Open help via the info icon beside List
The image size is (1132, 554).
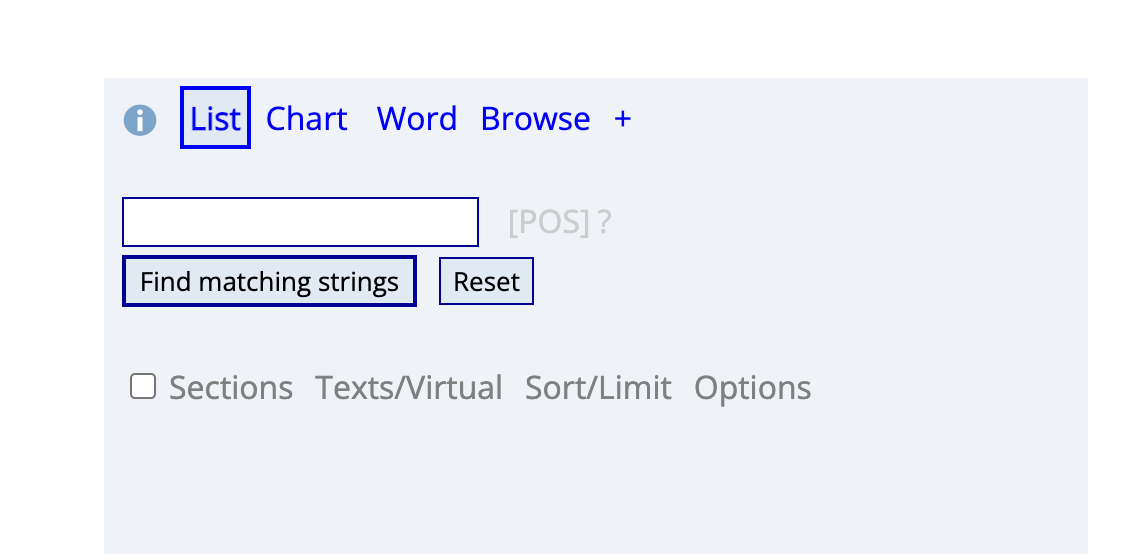point(140,121)
